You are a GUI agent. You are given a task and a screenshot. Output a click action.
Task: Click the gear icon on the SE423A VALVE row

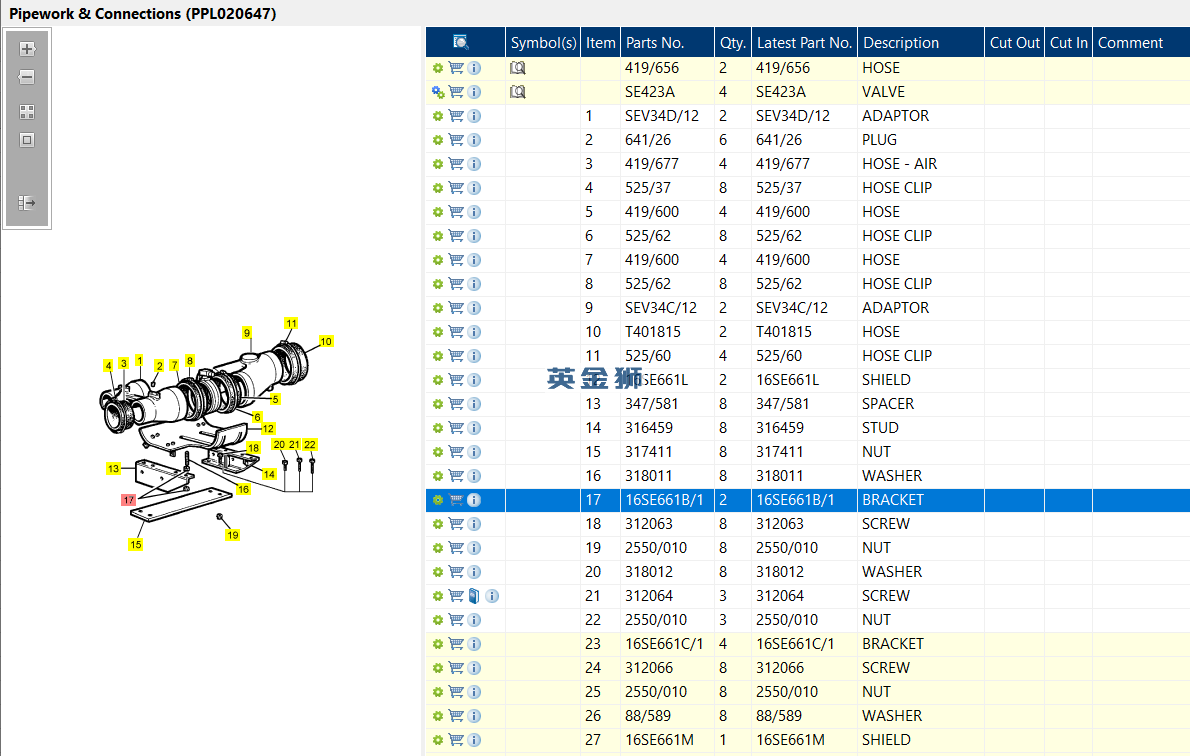pyautogui.click(x=438, y=92)
